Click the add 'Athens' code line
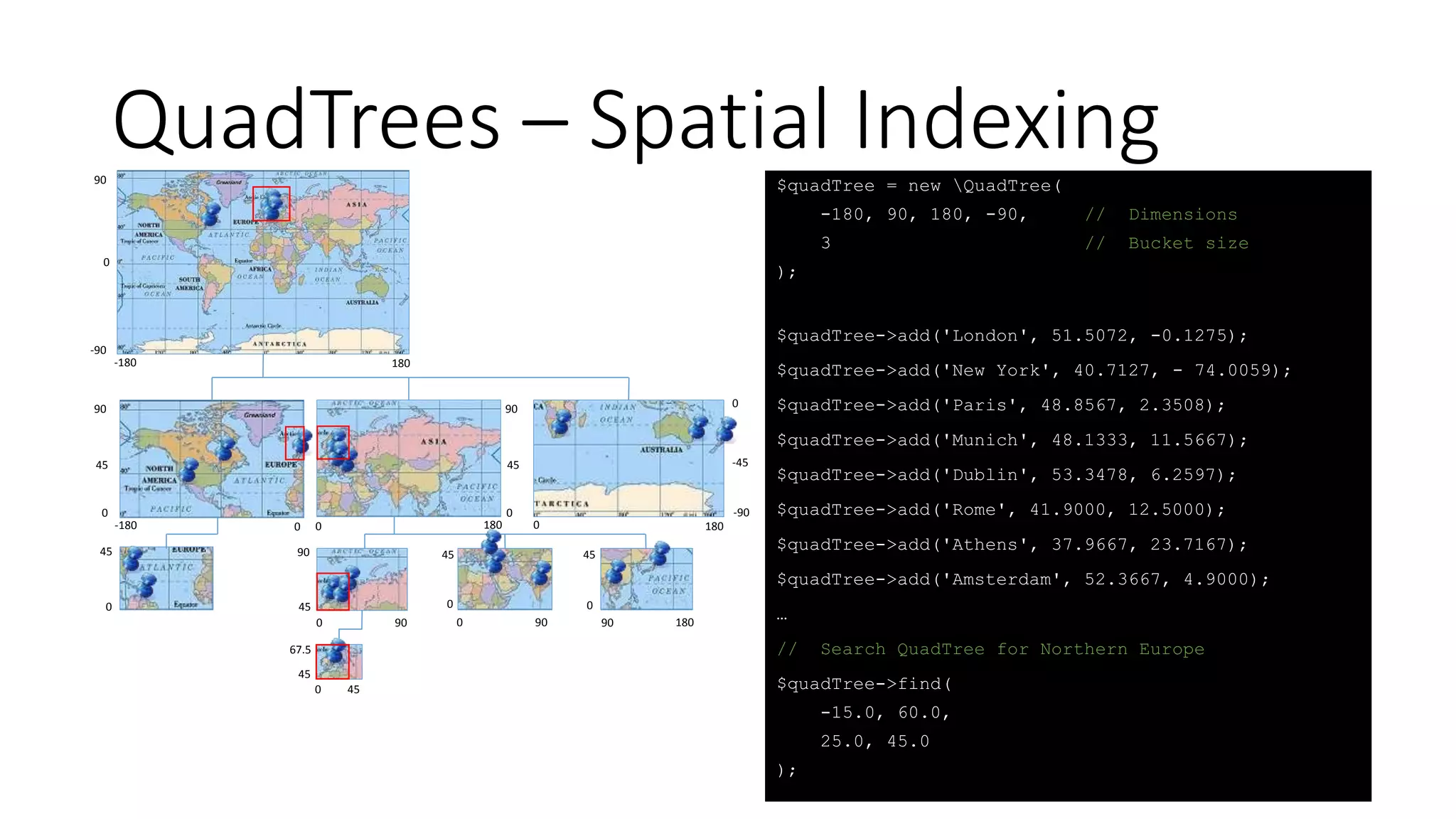The height and width of the screenshot is (819, 1456). [x=1012, y=545]
